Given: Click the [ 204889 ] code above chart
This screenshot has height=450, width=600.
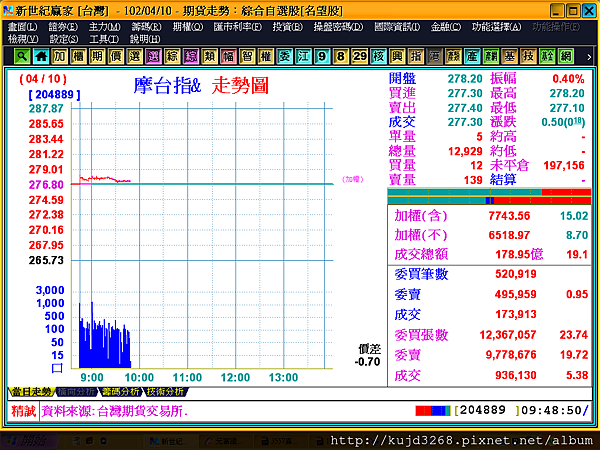Looking at the screenshot, I should click(x=54, y=95).
